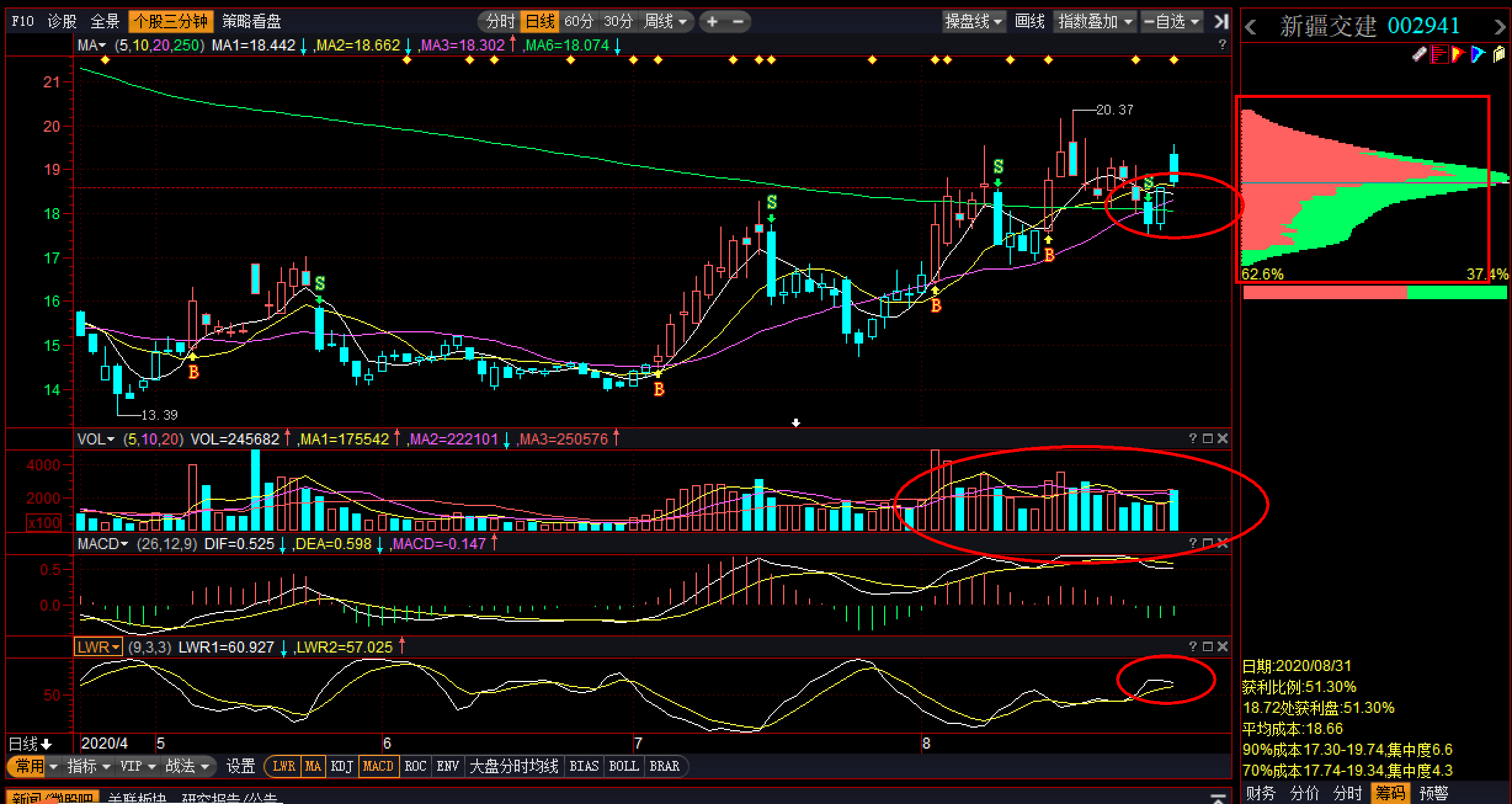This screenshot has width=1512, height=804.
Task: Open the MA indicator parameter dropdown
Action: 91,45
